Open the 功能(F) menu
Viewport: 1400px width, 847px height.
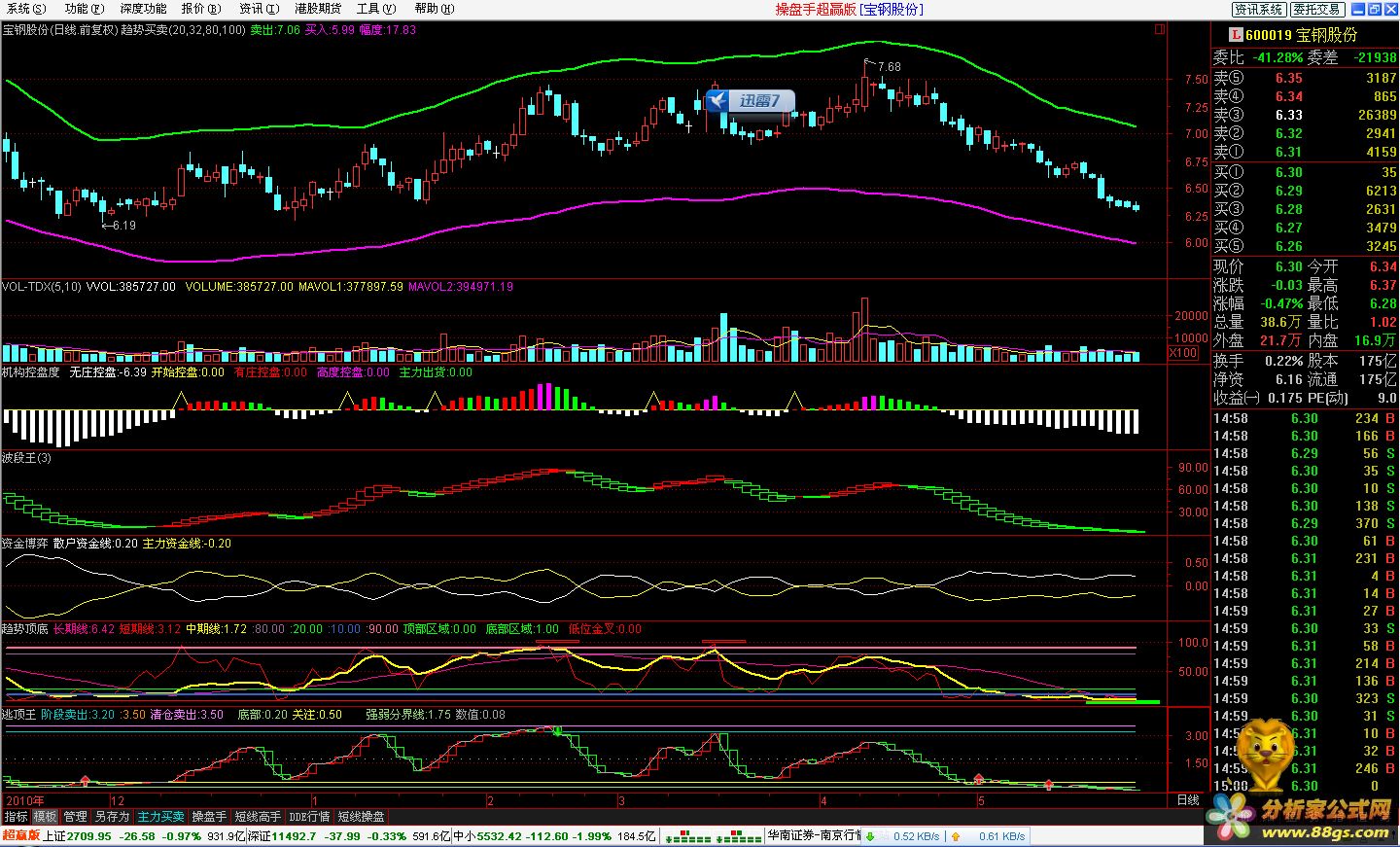click(x=84, y=9)
